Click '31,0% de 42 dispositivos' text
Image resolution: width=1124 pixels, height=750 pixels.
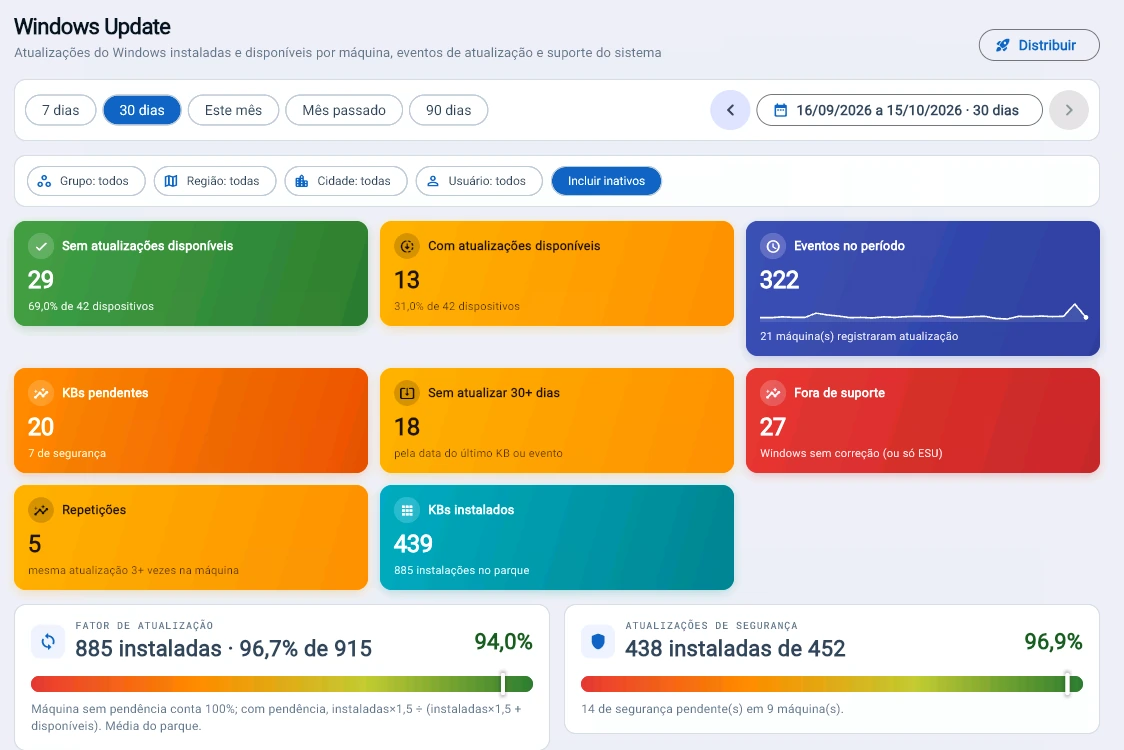pos(457,306)
